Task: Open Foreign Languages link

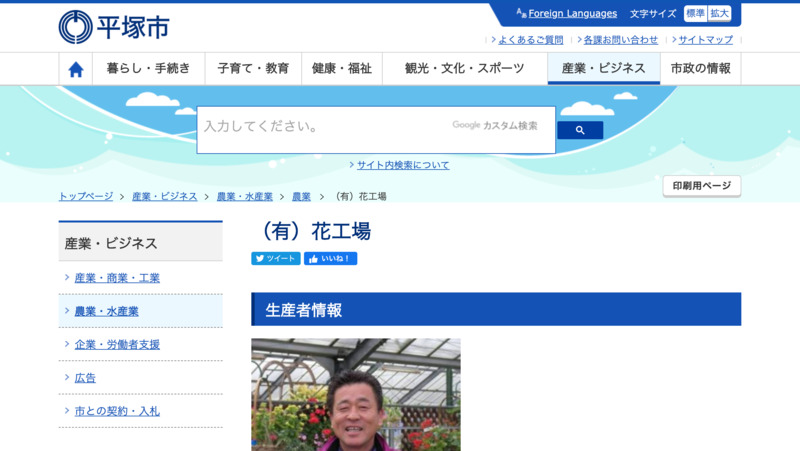Action: pos(572,14)
